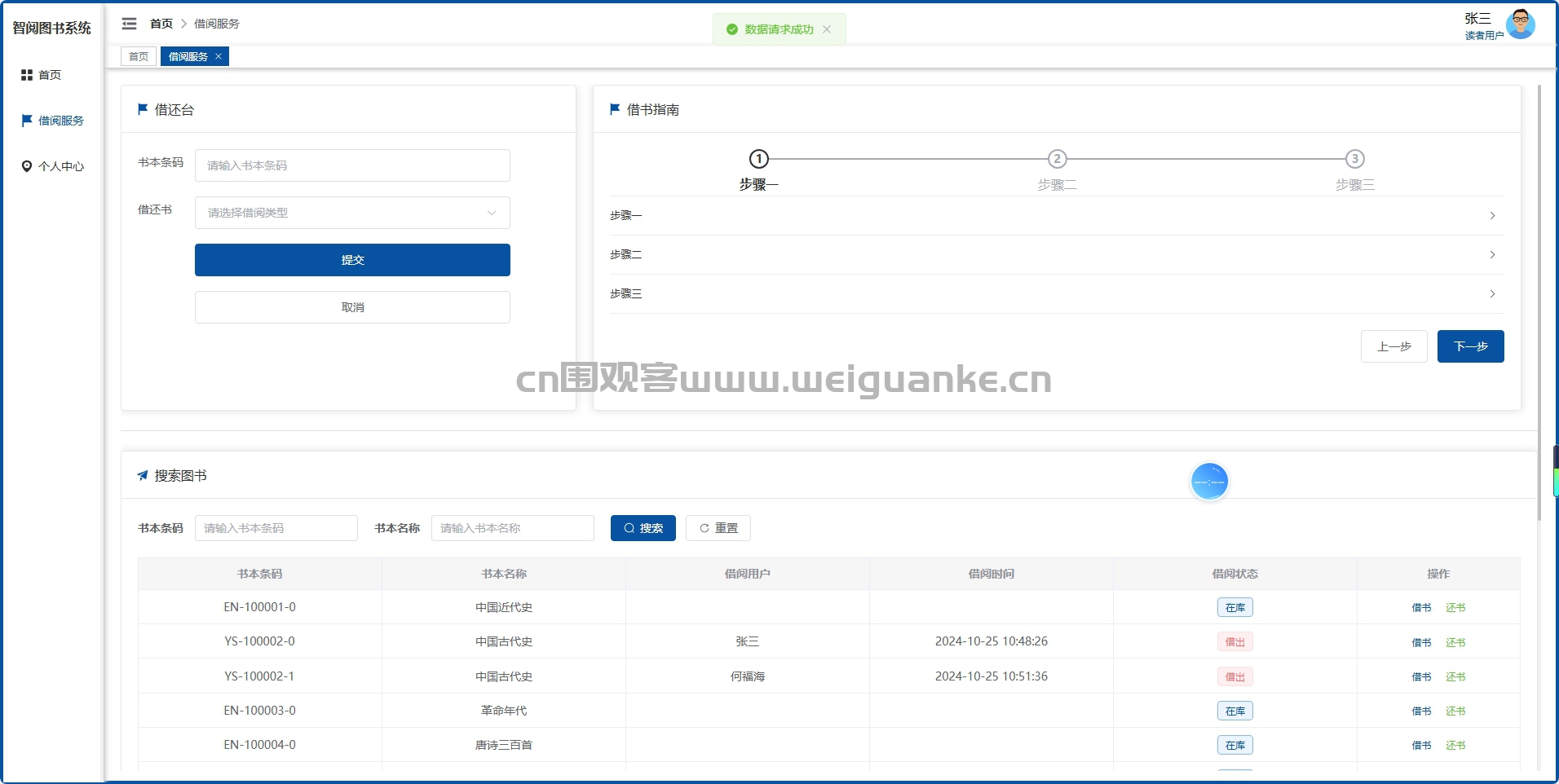Click the page vertical scrollbar
This screenshot has width=1559, height=784.
pyautogui.click(x=1539, y=302)
